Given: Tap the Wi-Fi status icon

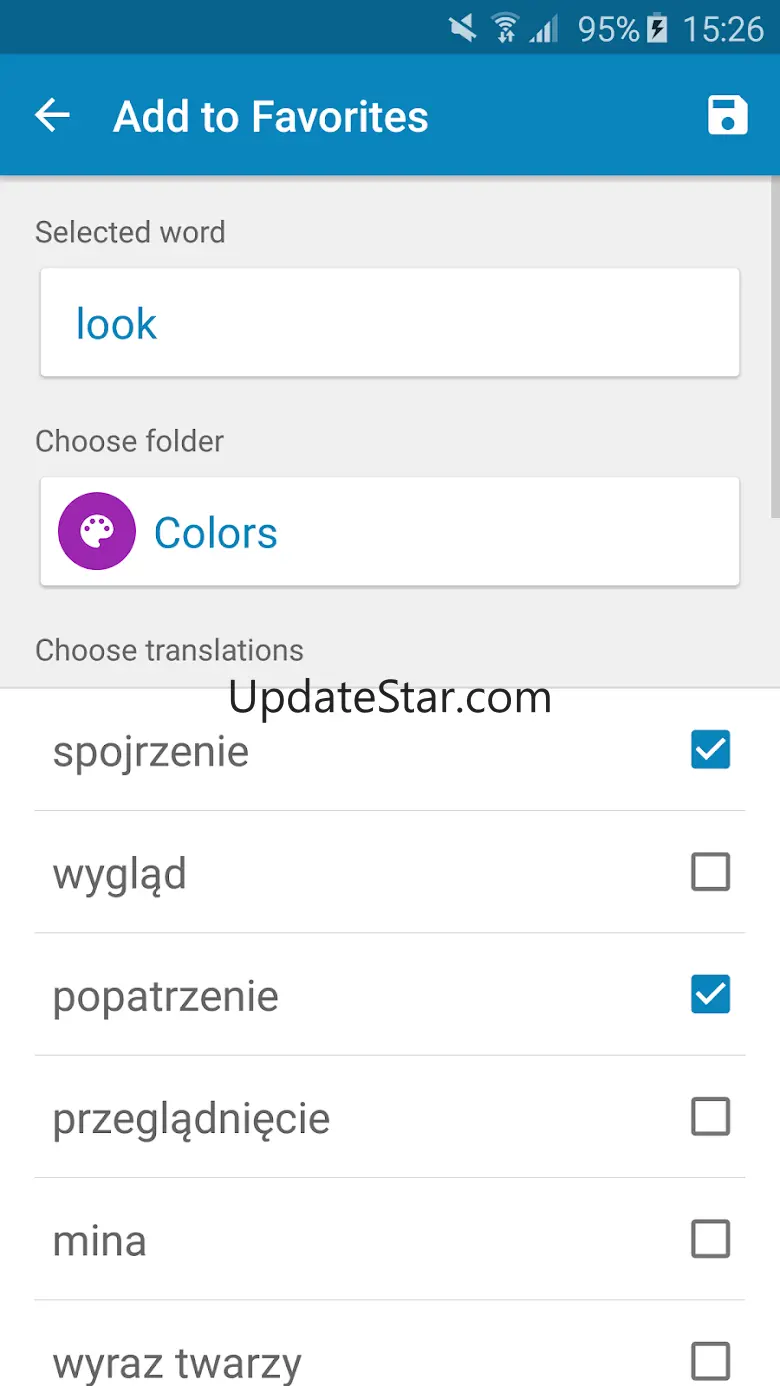Looking at the screenshot, I should coord(504,28).
